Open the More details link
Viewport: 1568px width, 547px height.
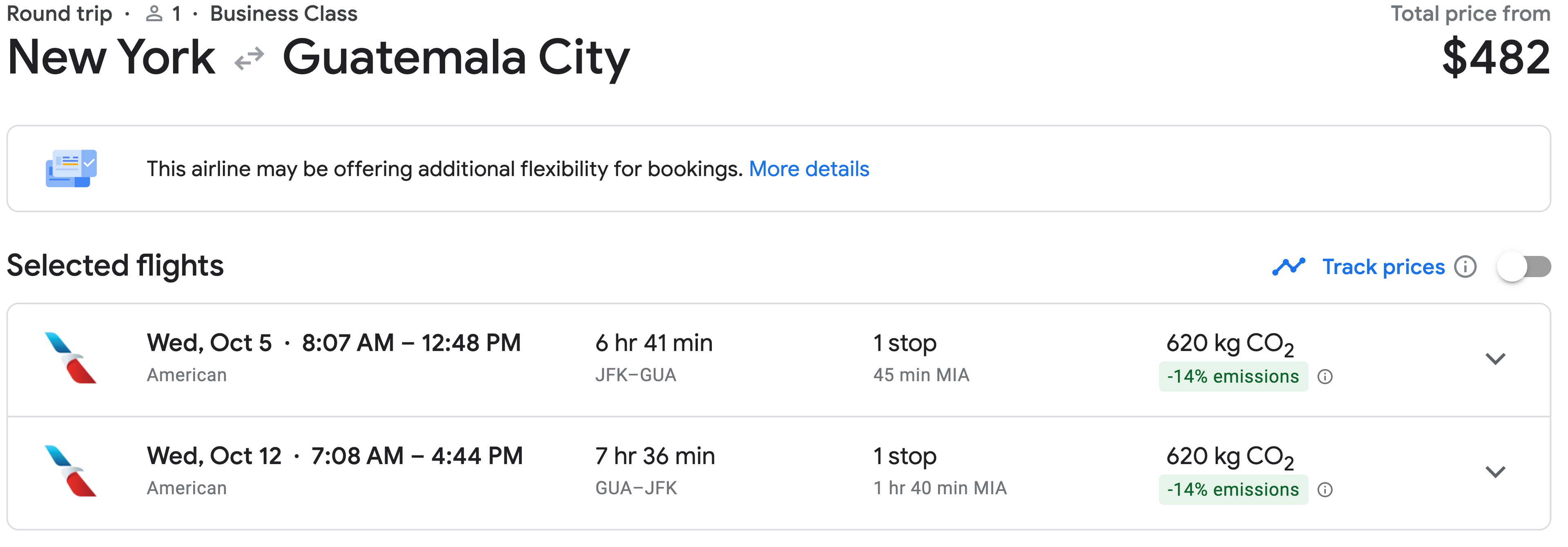coord(809,169)
